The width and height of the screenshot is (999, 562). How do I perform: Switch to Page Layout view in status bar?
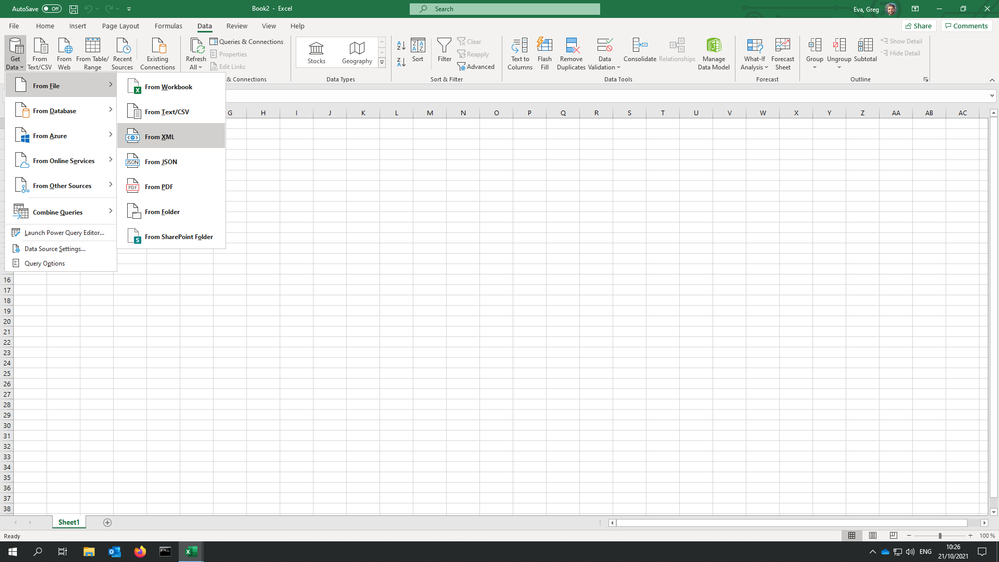click(872, 536)
